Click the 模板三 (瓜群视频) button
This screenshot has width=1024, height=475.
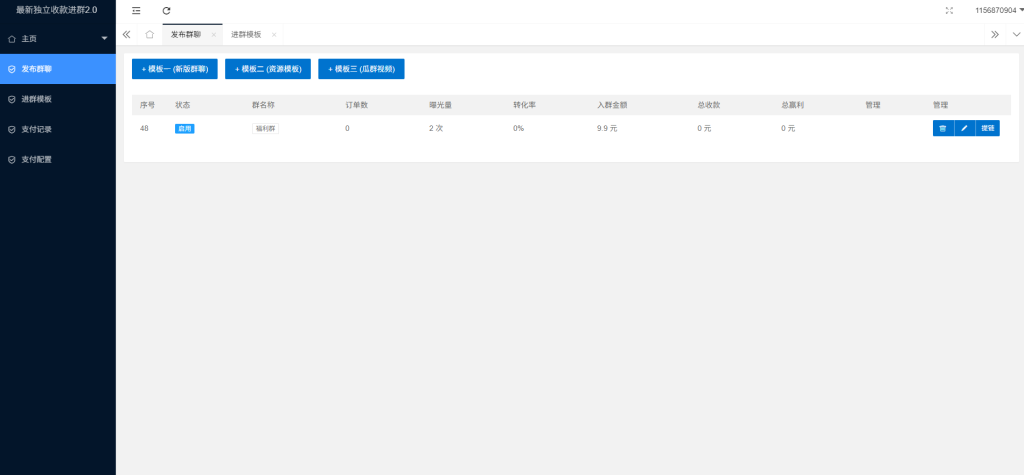point(361,69)
